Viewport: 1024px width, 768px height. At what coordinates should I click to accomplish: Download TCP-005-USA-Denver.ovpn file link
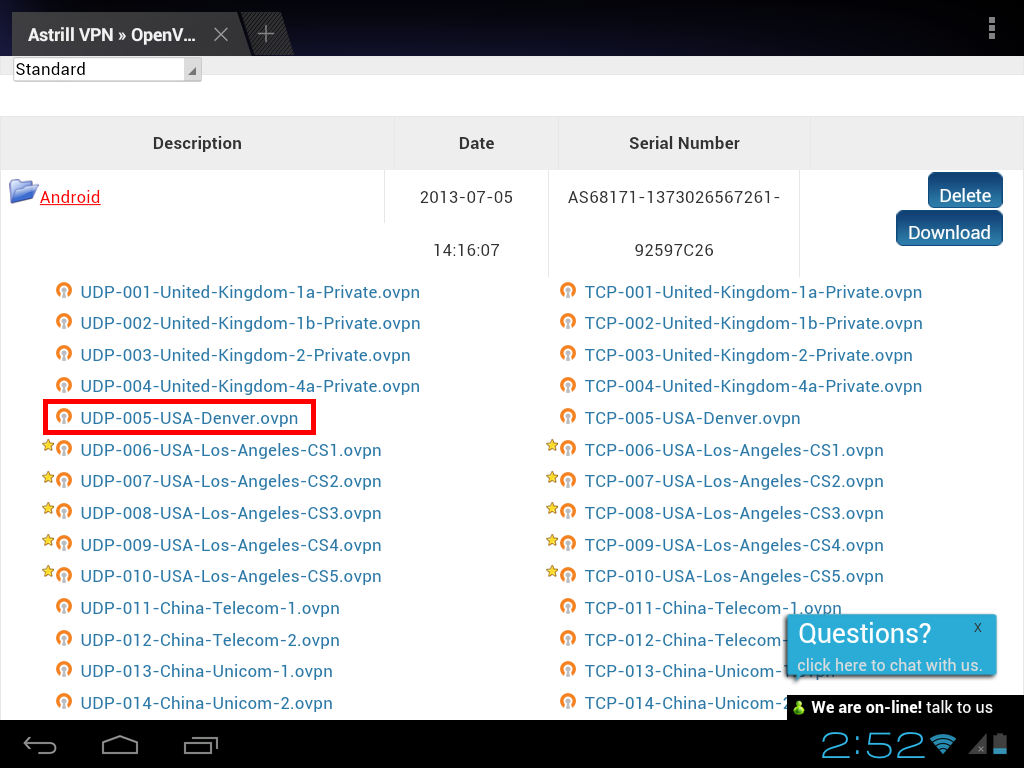pos(692,418)
